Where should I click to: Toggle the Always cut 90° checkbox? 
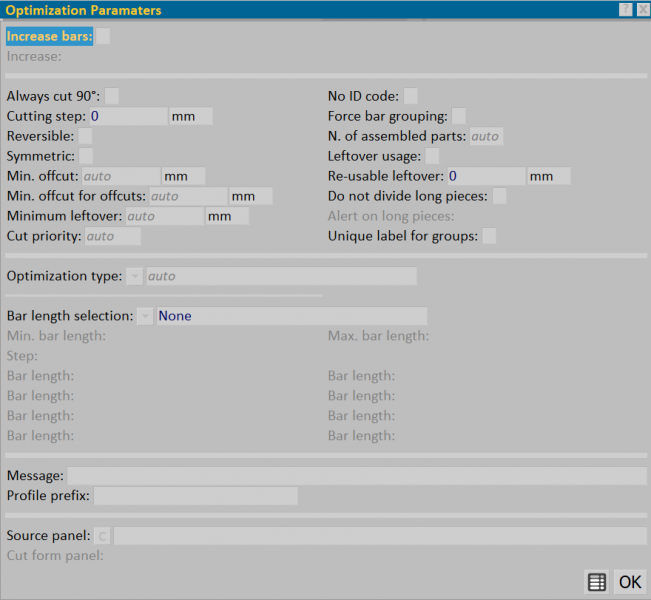(x=112, y=96)
